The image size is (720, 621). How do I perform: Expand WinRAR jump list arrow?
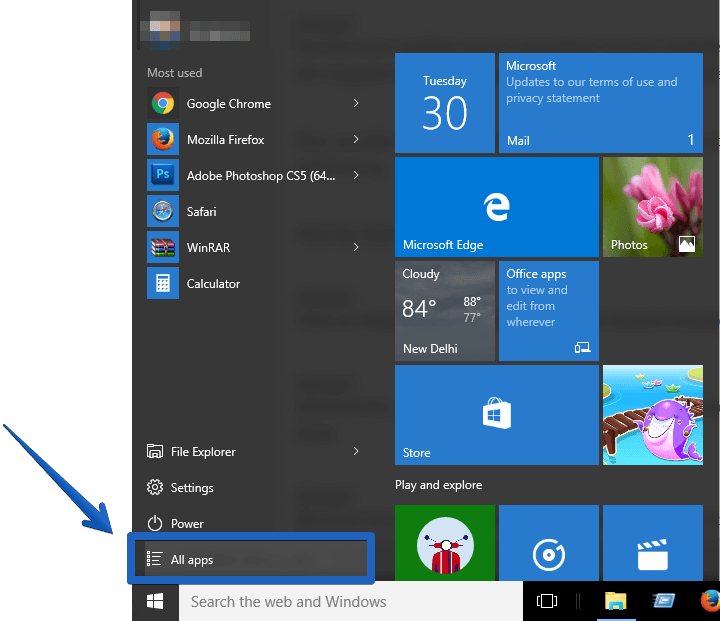tap(356, 247)
